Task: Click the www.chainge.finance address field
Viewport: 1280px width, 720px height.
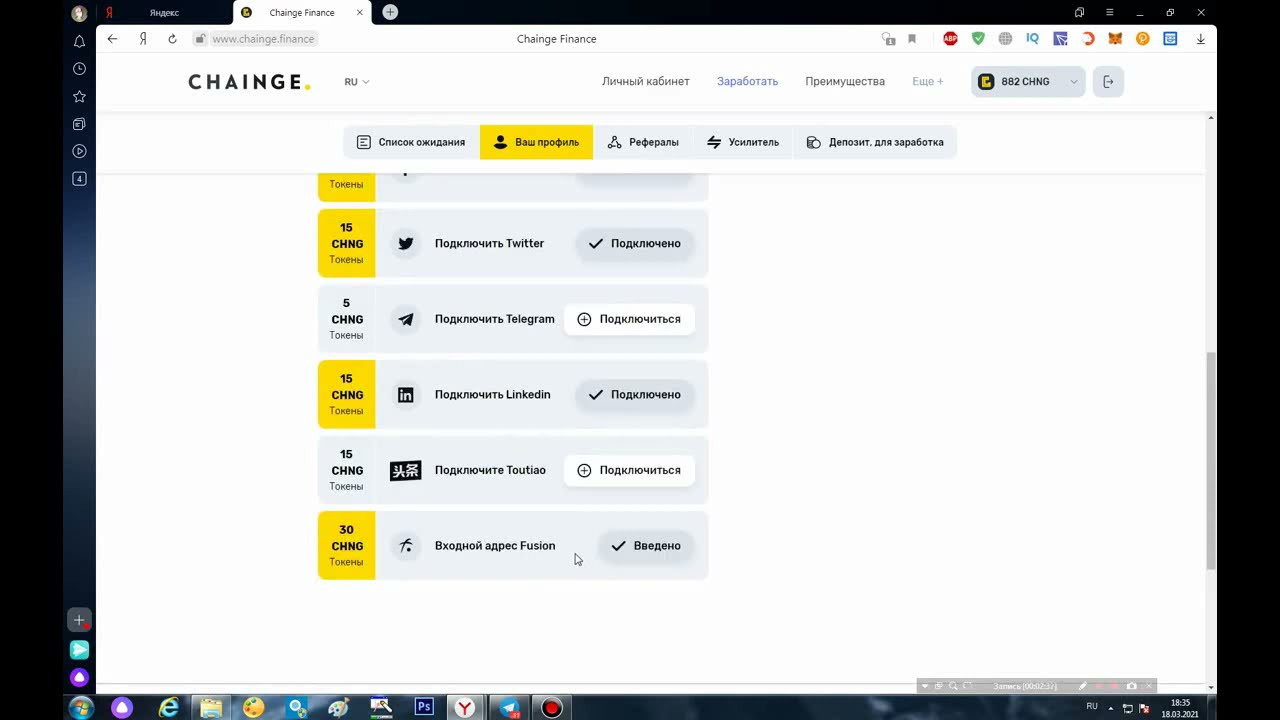Action: (x=263, y=39)
